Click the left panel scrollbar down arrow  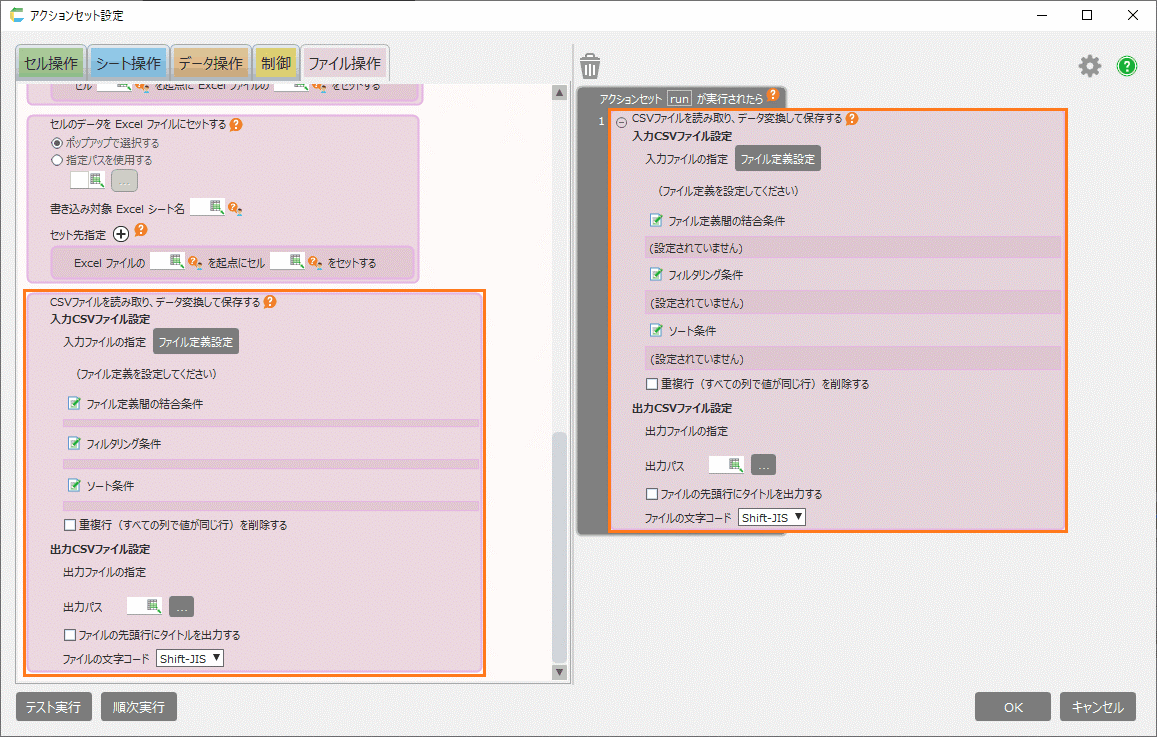pyautogui.click(x=559, y=673)
